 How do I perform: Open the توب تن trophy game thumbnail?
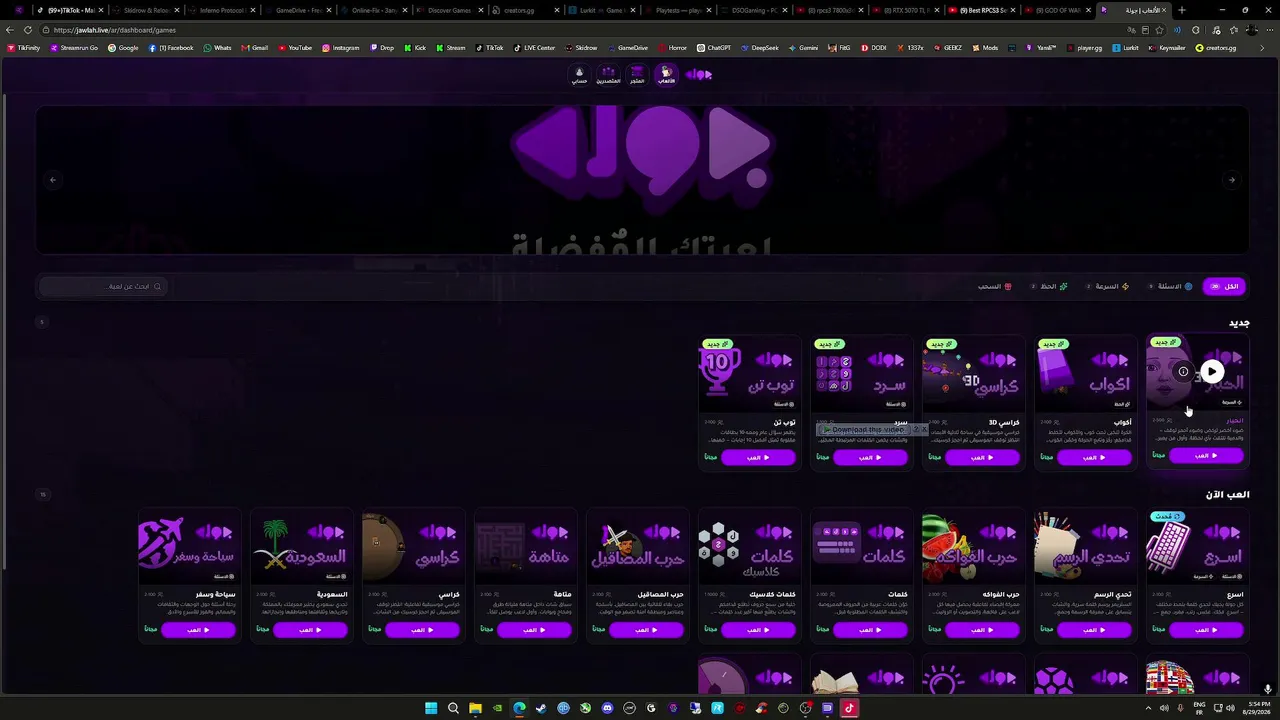749,372
